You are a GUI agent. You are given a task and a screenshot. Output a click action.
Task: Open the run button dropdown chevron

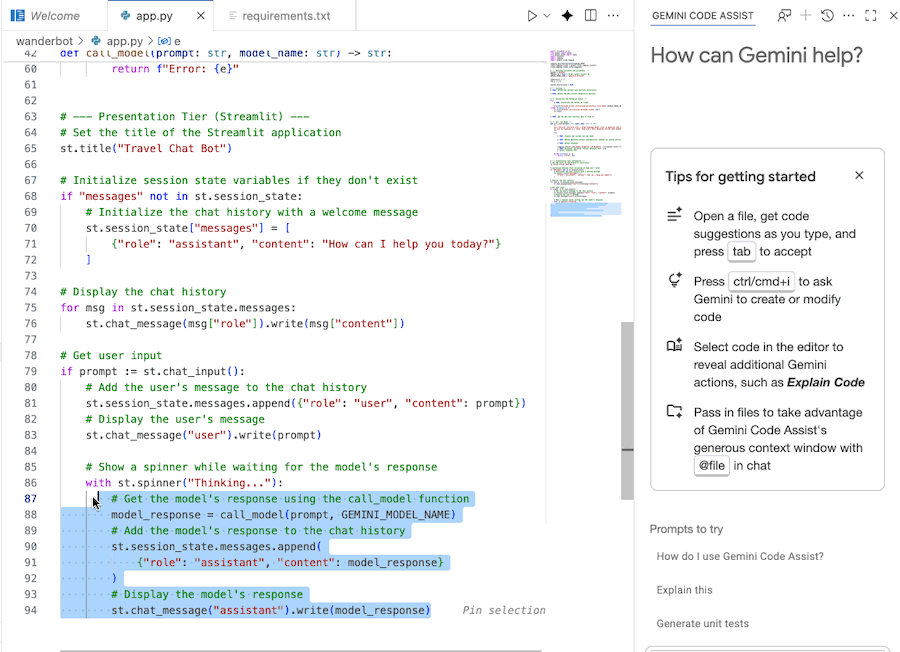(x=546, y=15)
